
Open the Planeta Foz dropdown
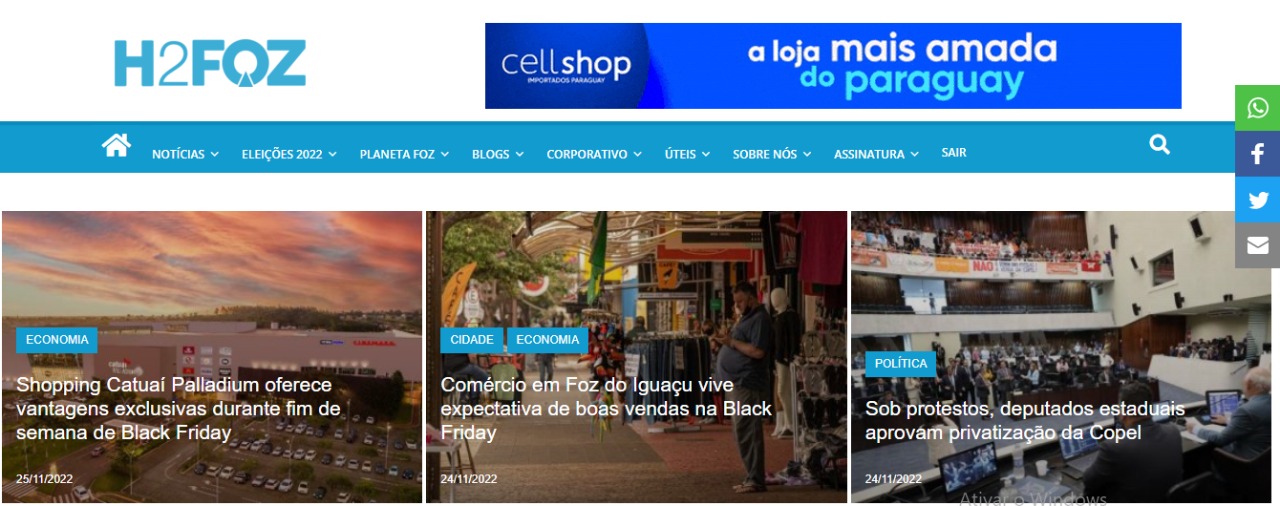(x=404, y=154)
